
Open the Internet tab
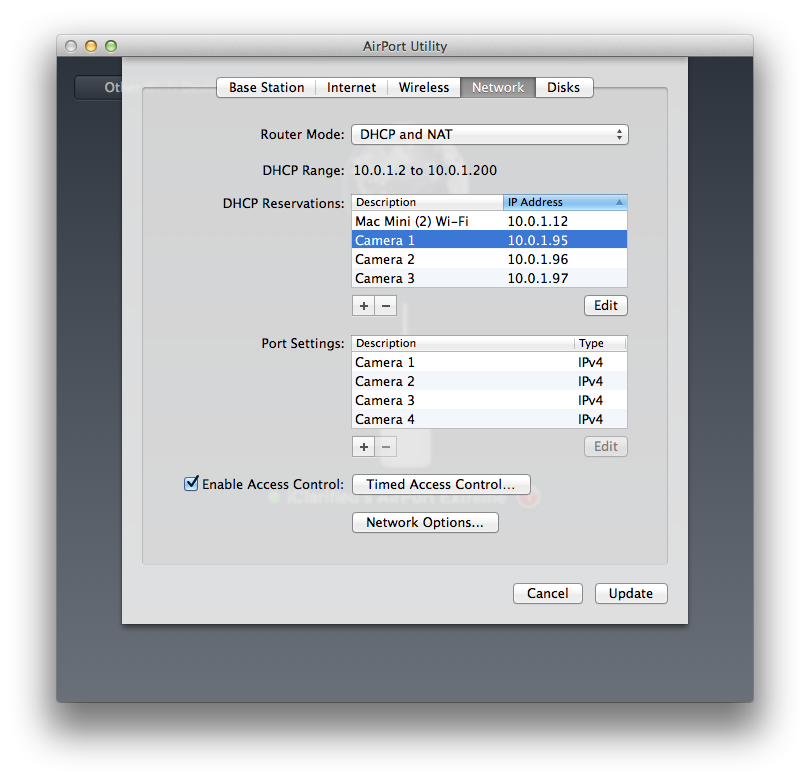(x=351, y=87)
